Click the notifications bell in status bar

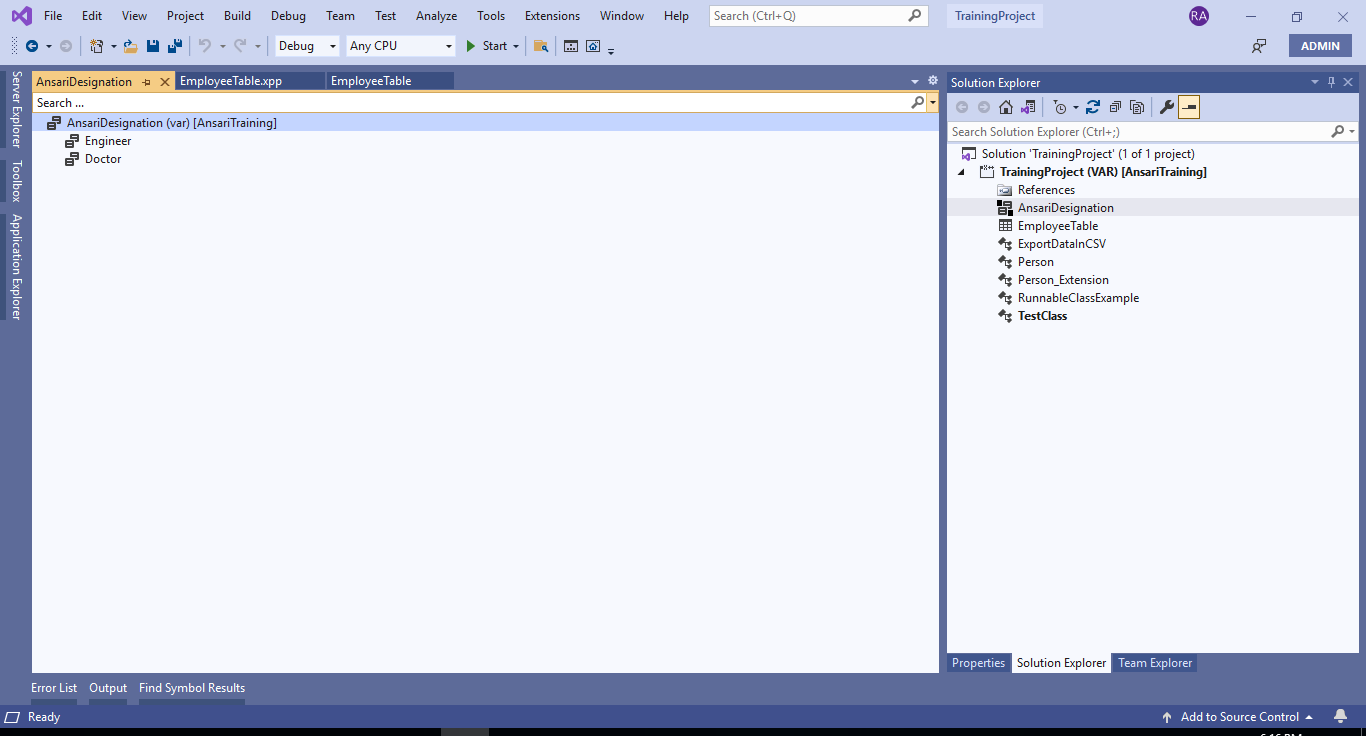1340,717
